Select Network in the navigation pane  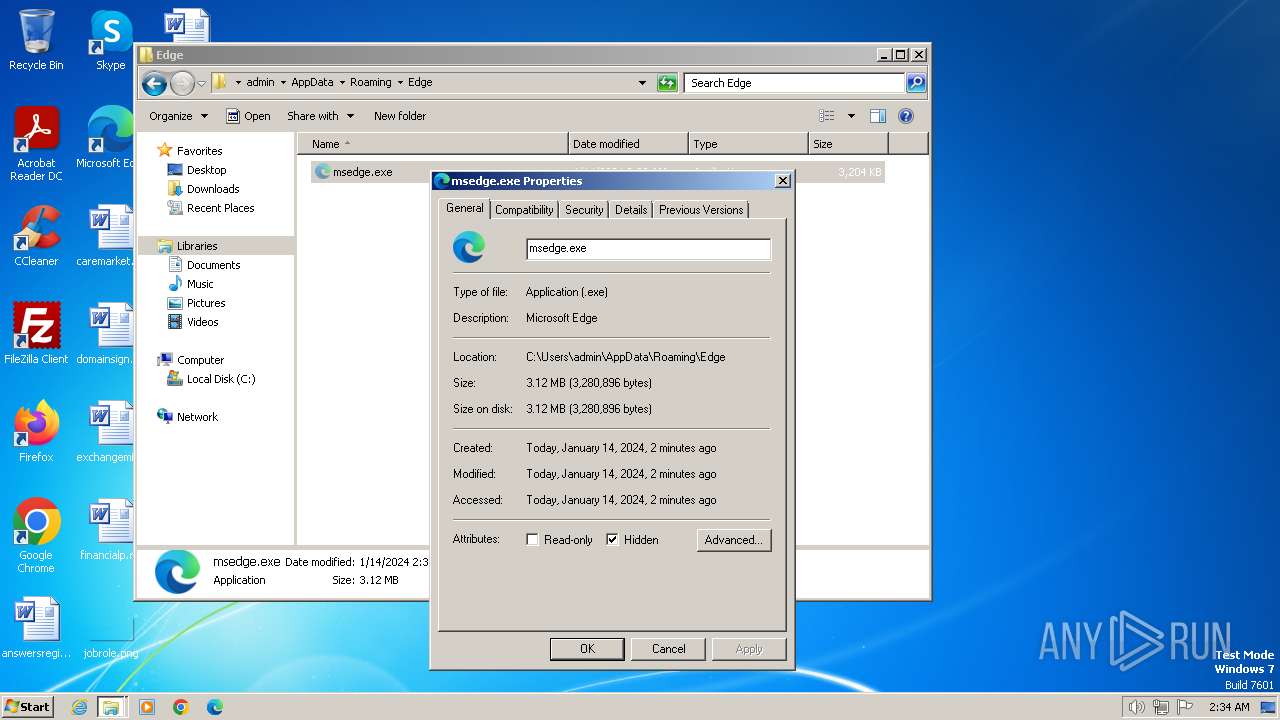197,417
